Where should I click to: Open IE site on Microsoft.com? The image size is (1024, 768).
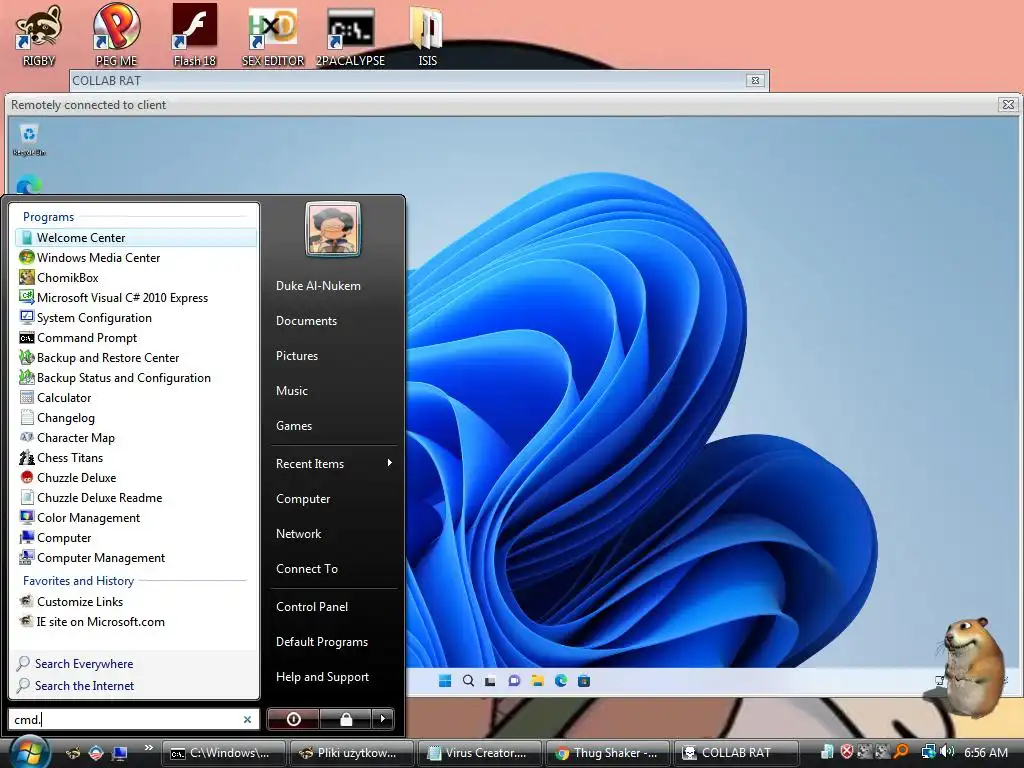coord(136,622)
